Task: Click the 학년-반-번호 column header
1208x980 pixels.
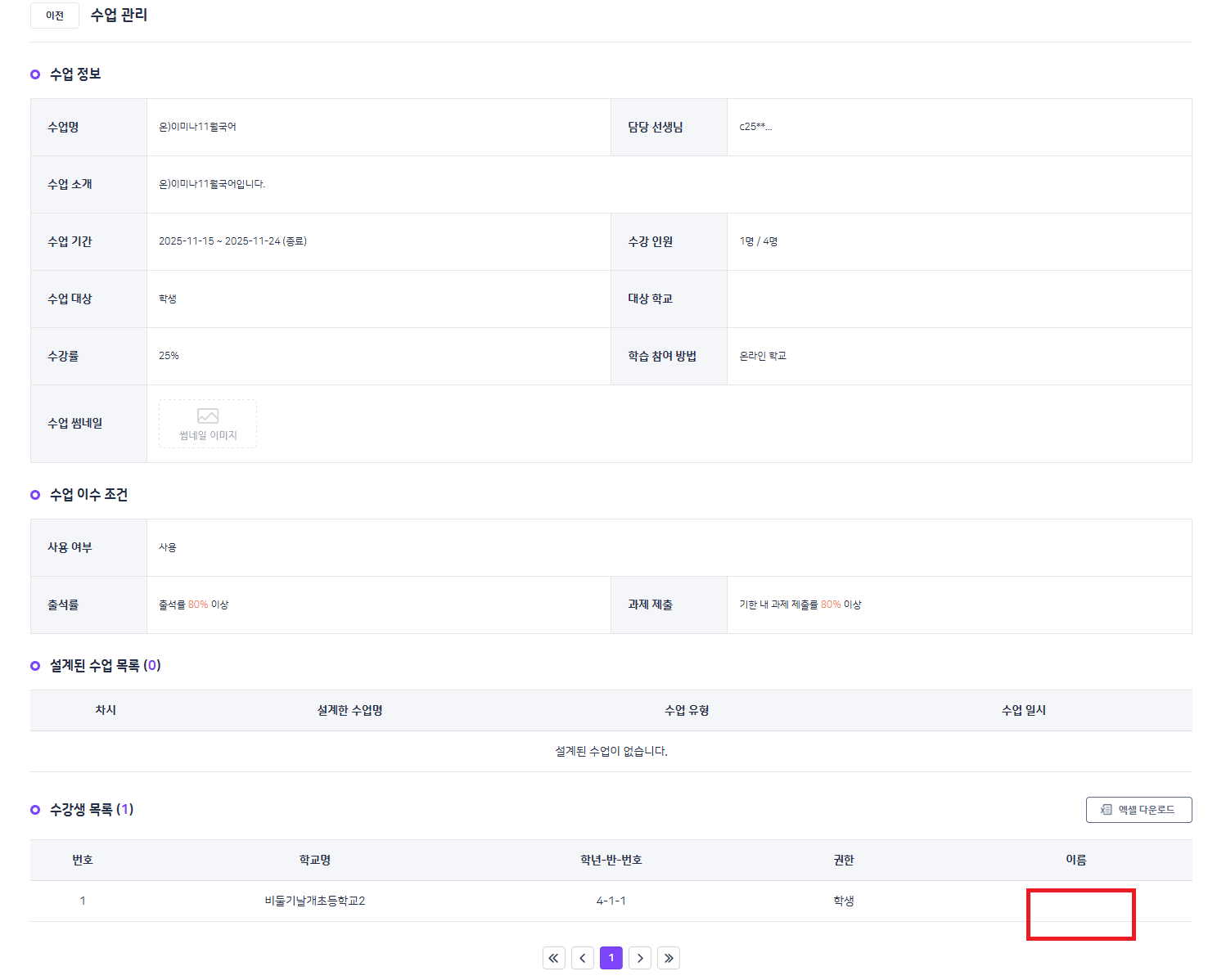Action: pyautogui.click(x=611, y=860)
